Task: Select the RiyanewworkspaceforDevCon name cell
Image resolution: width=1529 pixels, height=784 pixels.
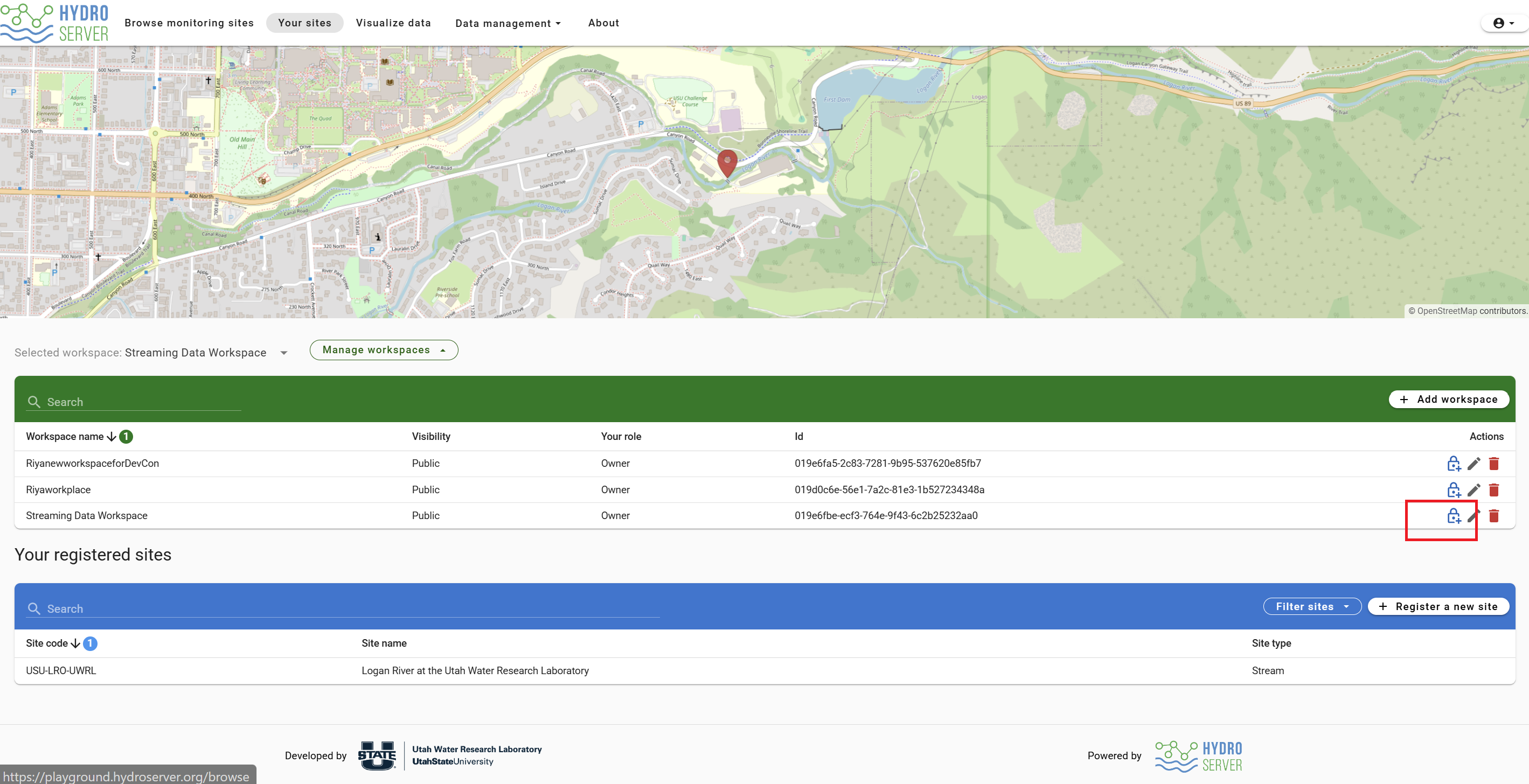Action: pyautogui.click(x=93, y=463)
